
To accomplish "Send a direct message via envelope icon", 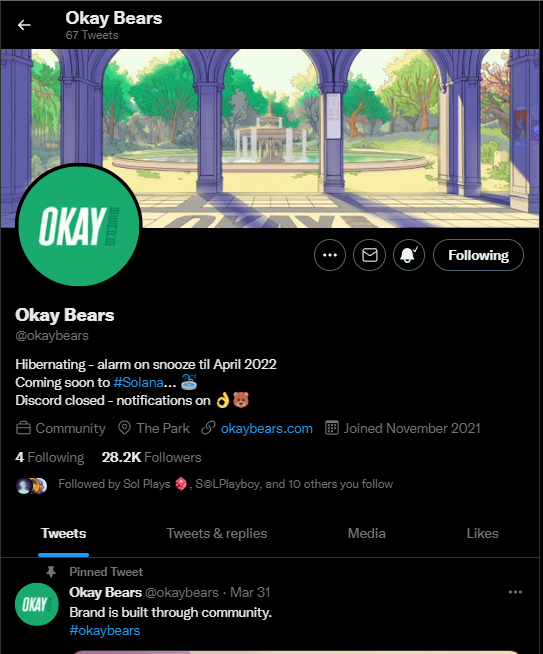I will (x=370, y=255).
